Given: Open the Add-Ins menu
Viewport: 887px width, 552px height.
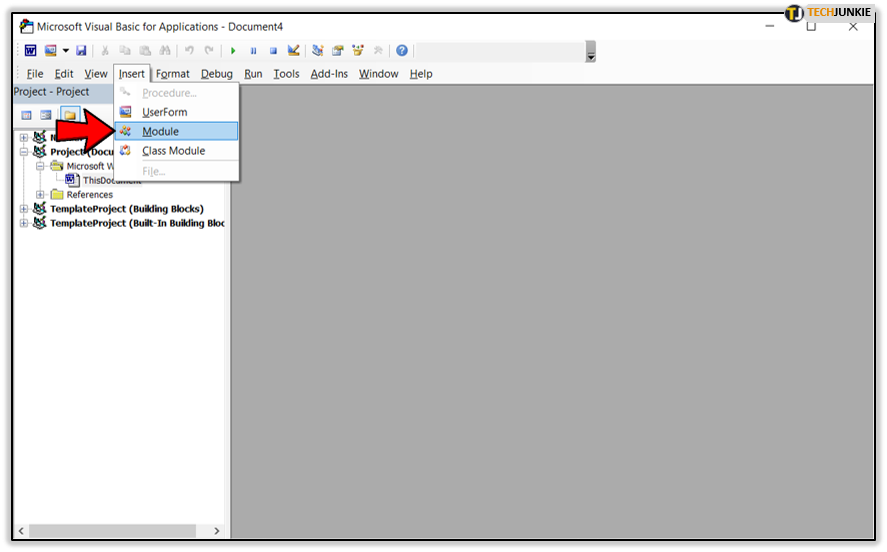Looking at the screenshot, I should [x=329, y=74].
